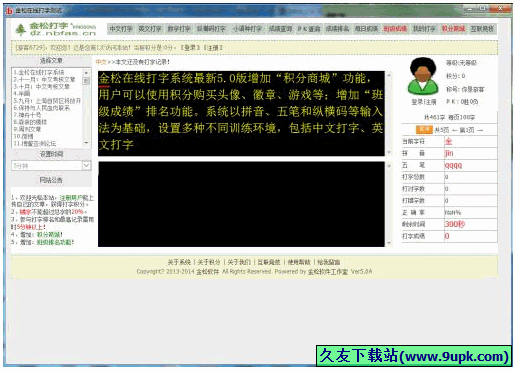Select article 3.十月：中文考核文章

pos(42,86)
